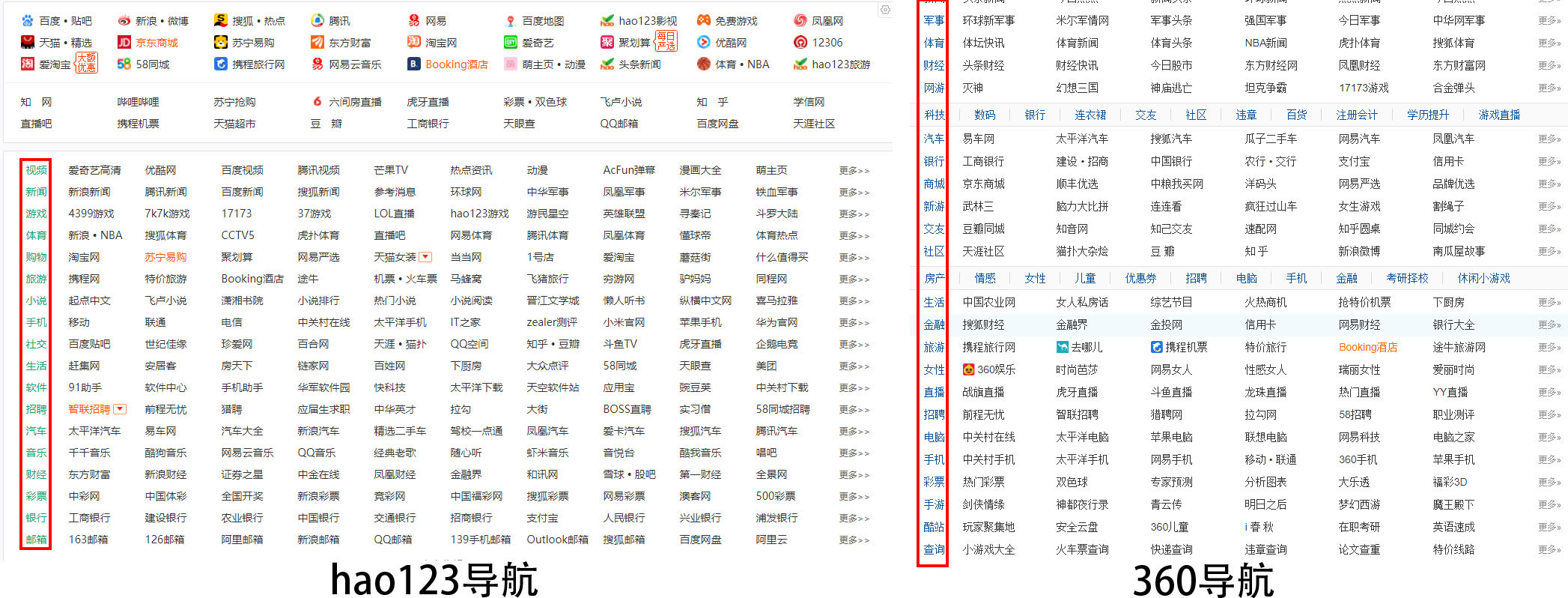Open the dropdown arrow next to 智联招聘

(x=120, y=409)
